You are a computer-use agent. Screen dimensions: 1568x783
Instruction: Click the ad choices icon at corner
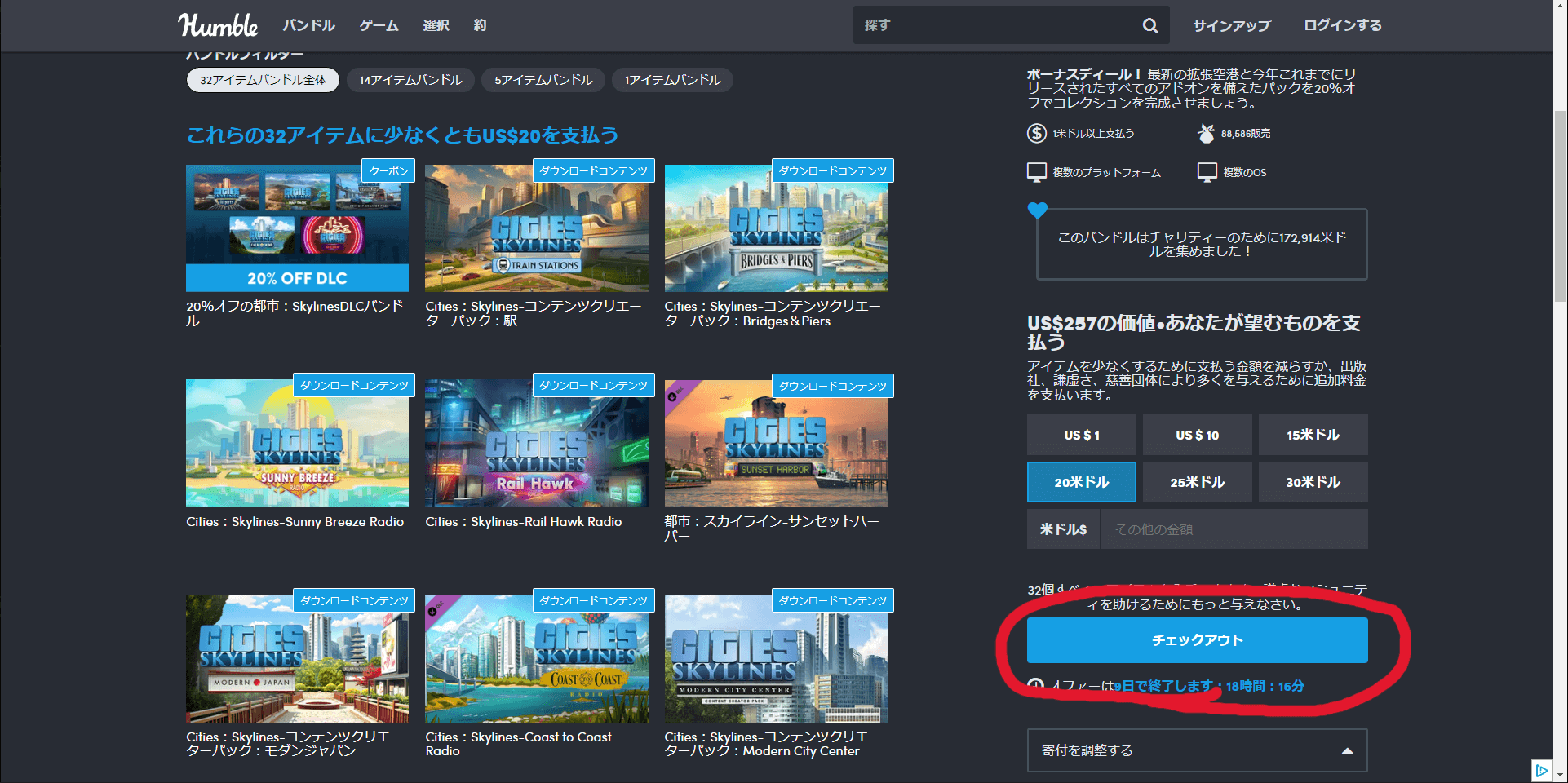click(x=1541, y=770)
